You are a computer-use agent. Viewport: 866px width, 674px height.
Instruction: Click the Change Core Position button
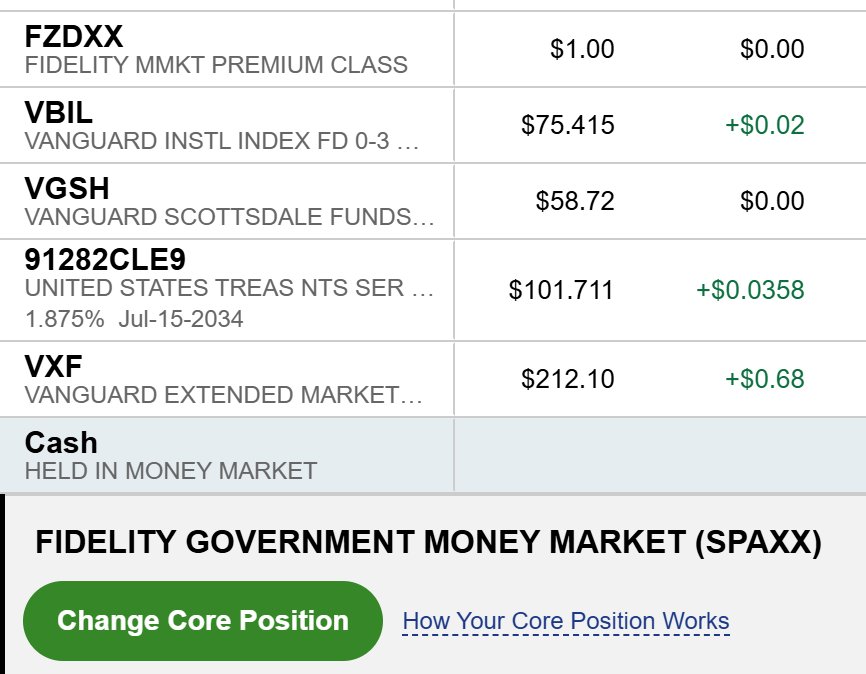(x=203, y=621)
